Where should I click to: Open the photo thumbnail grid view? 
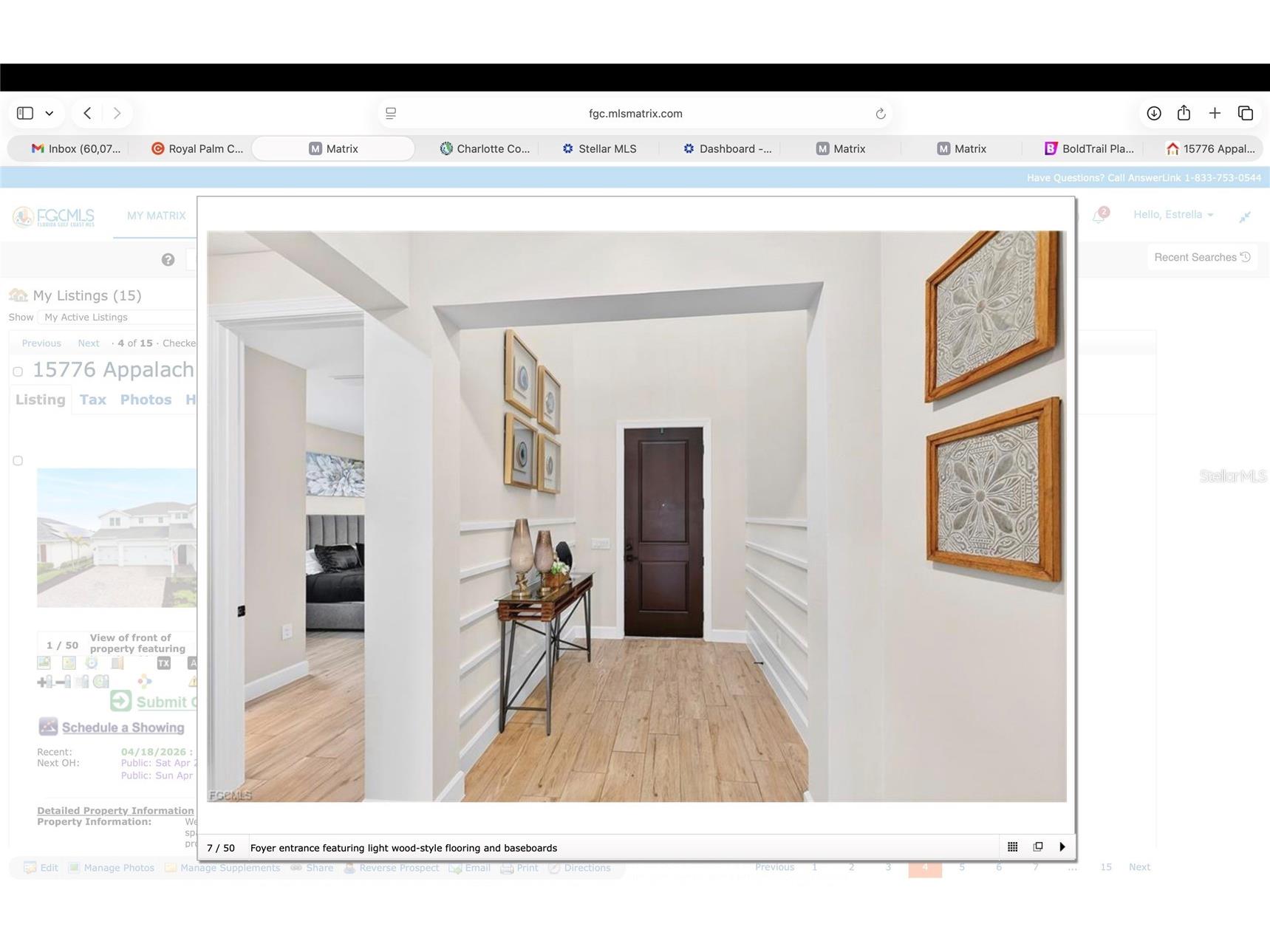1012,846
